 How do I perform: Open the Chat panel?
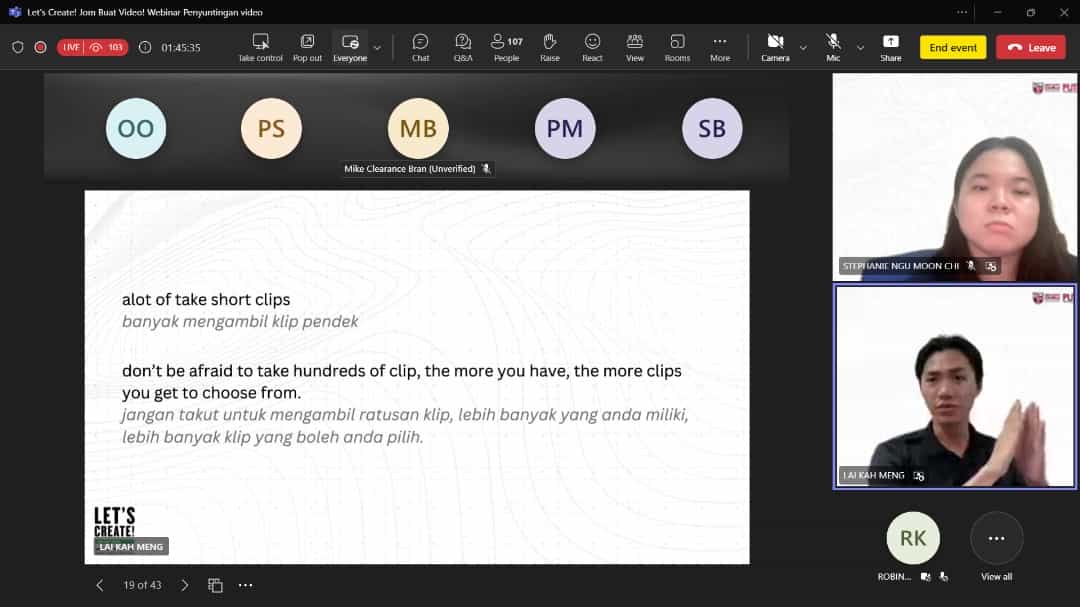420,46
